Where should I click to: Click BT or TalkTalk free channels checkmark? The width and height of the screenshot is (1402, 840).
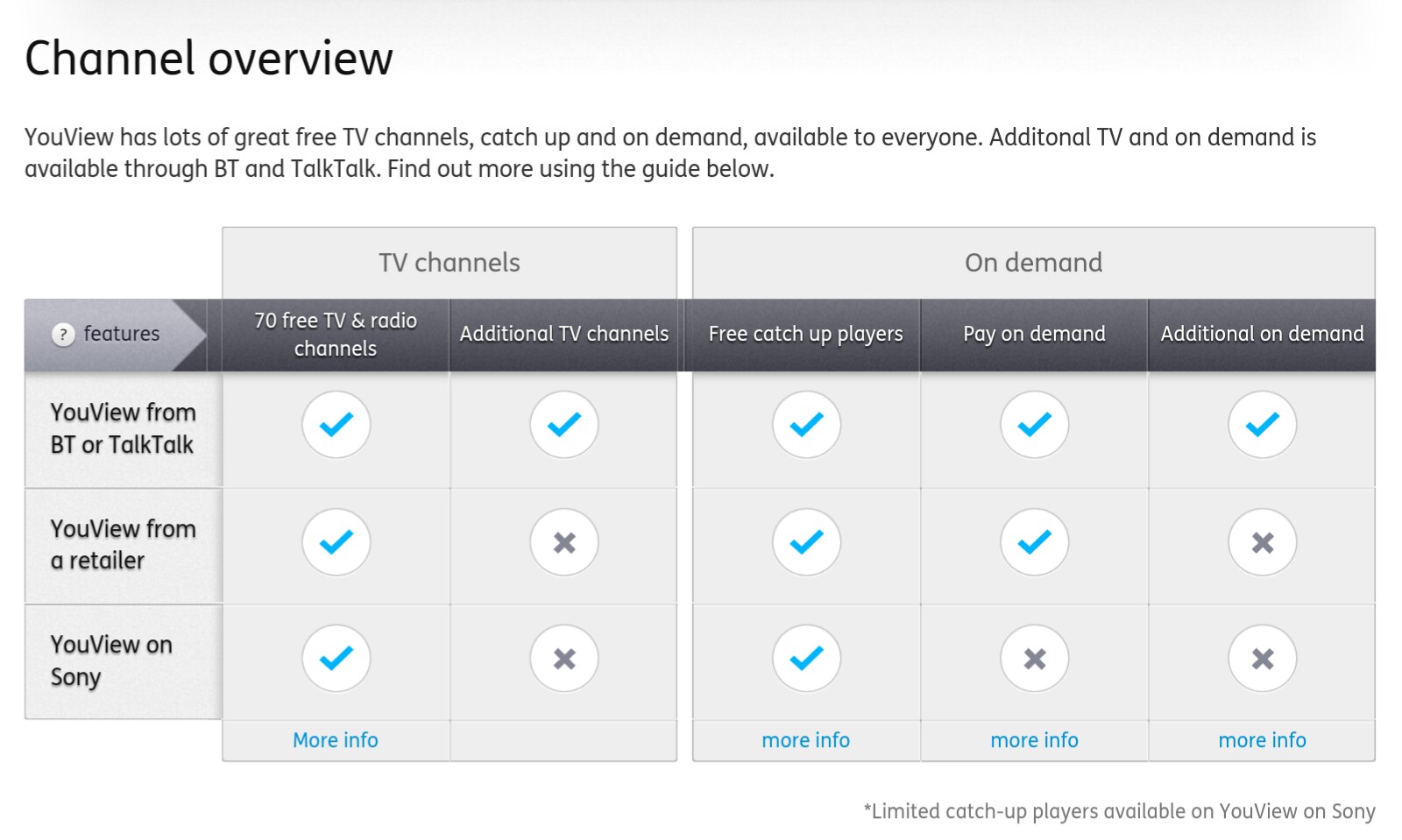(336, 425)
